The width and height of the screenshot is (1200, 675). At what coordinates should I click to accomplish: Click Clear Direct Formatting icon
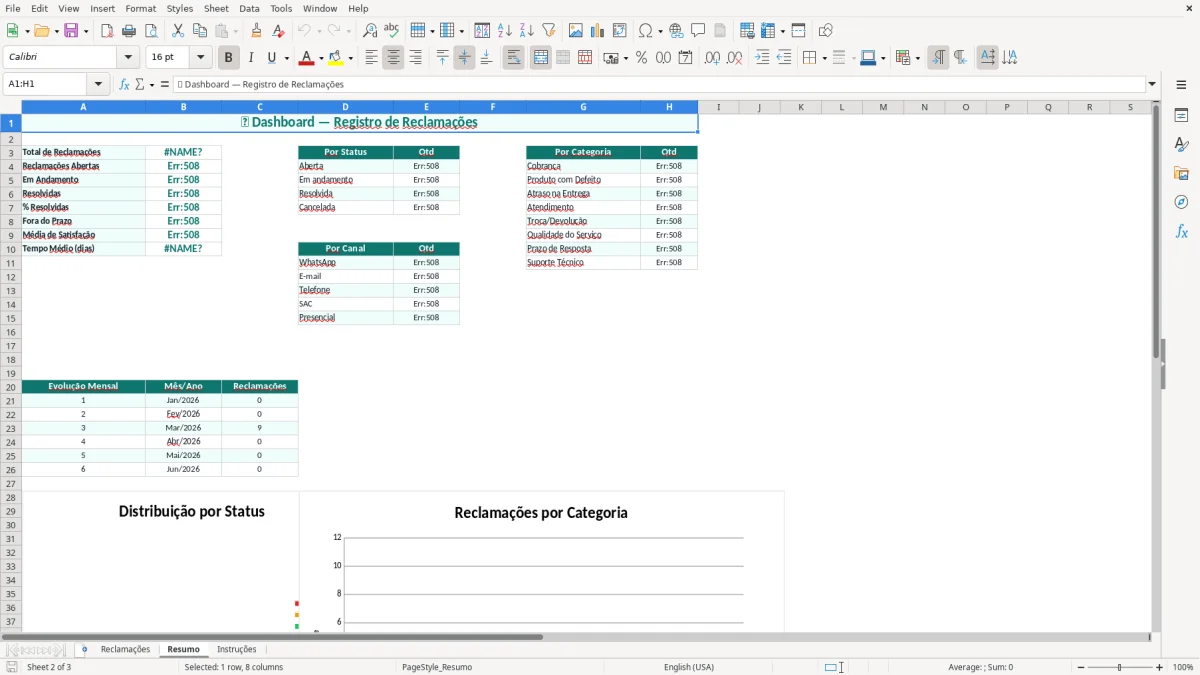(278, 31)
